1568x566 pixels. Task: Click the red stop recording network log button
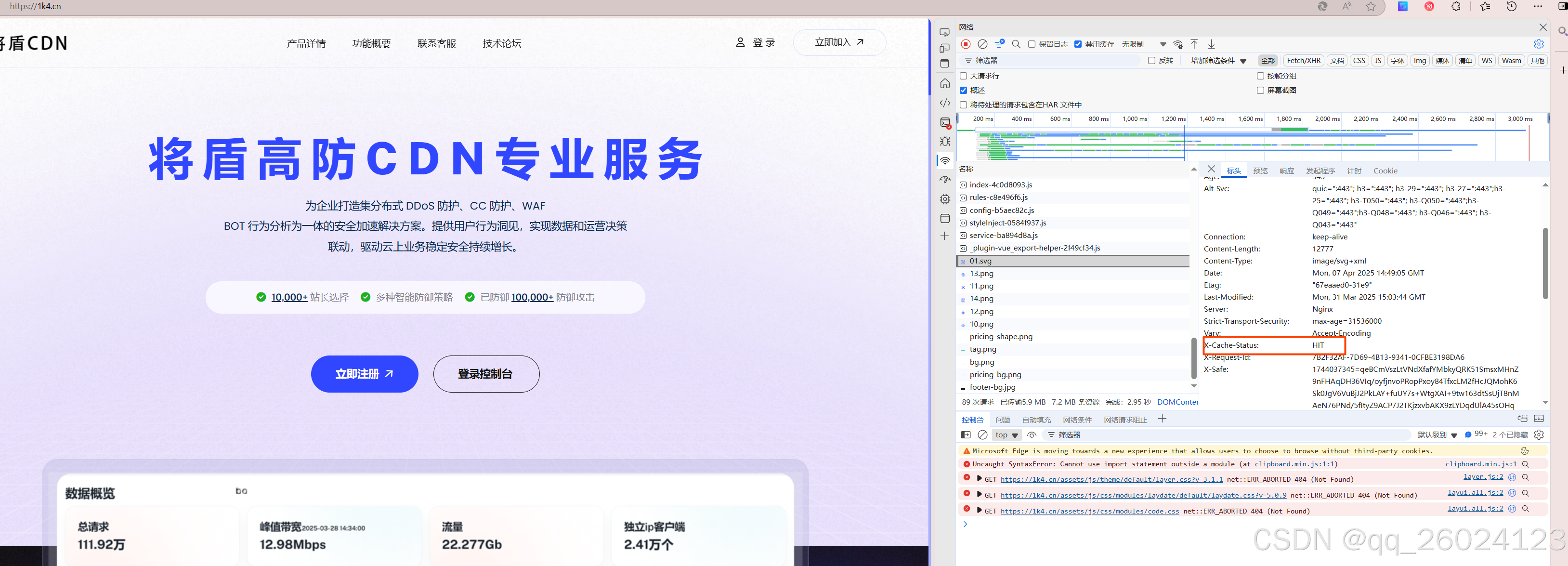(966, 44)
